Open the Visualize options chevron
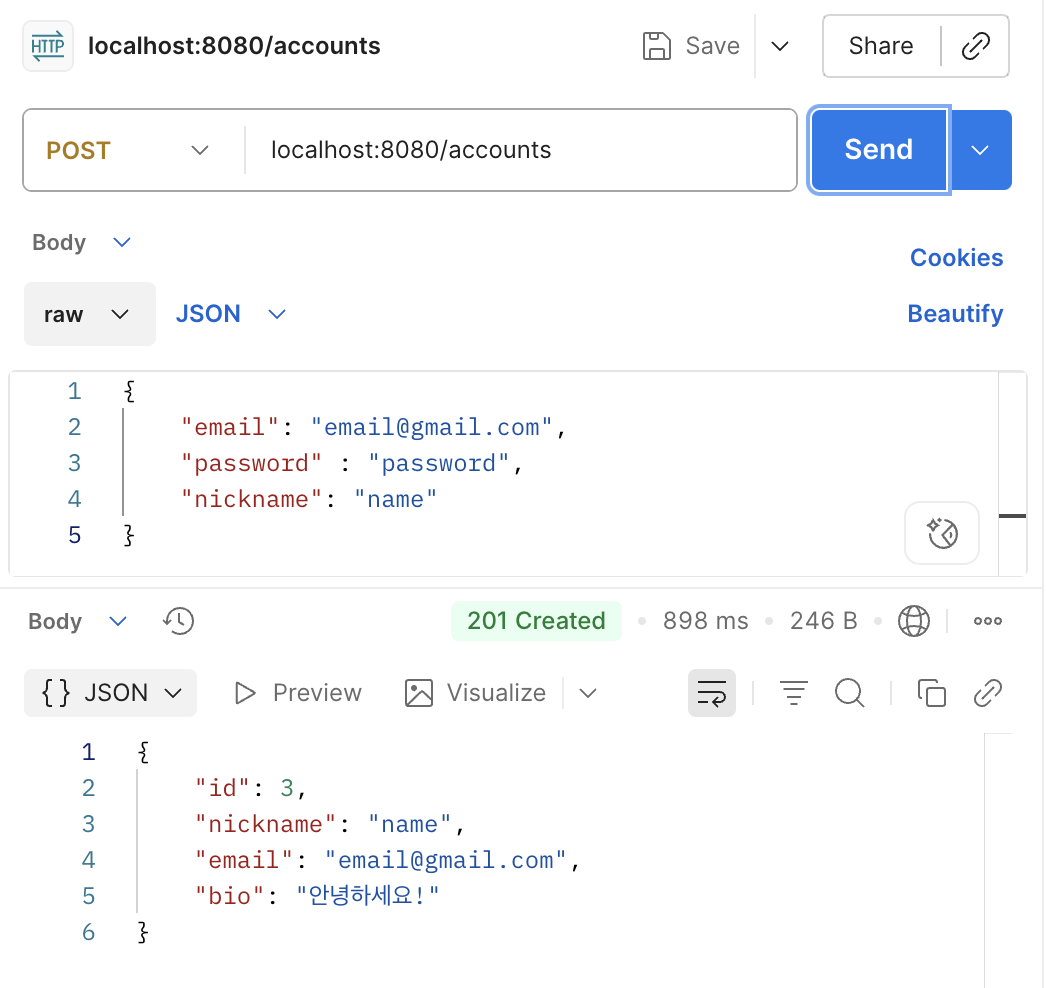This screenshot has width=1046, height=988. tap(588, 693)
